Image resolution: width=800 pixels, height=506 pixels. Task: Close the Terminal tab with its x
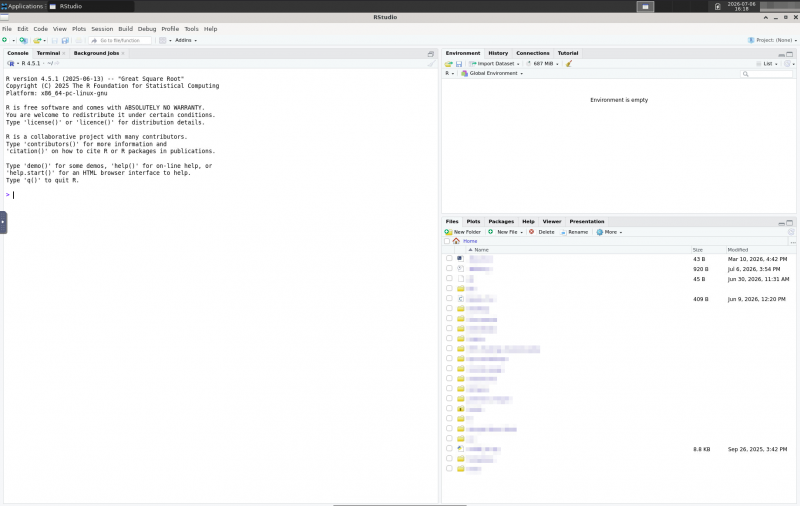(63, 53)
